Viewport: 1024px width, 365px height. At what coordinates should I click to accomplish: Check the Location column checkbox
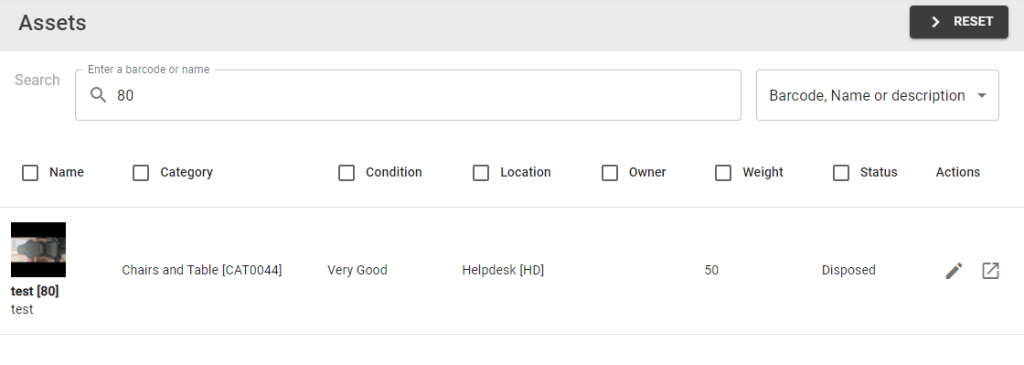coord(481,172)
